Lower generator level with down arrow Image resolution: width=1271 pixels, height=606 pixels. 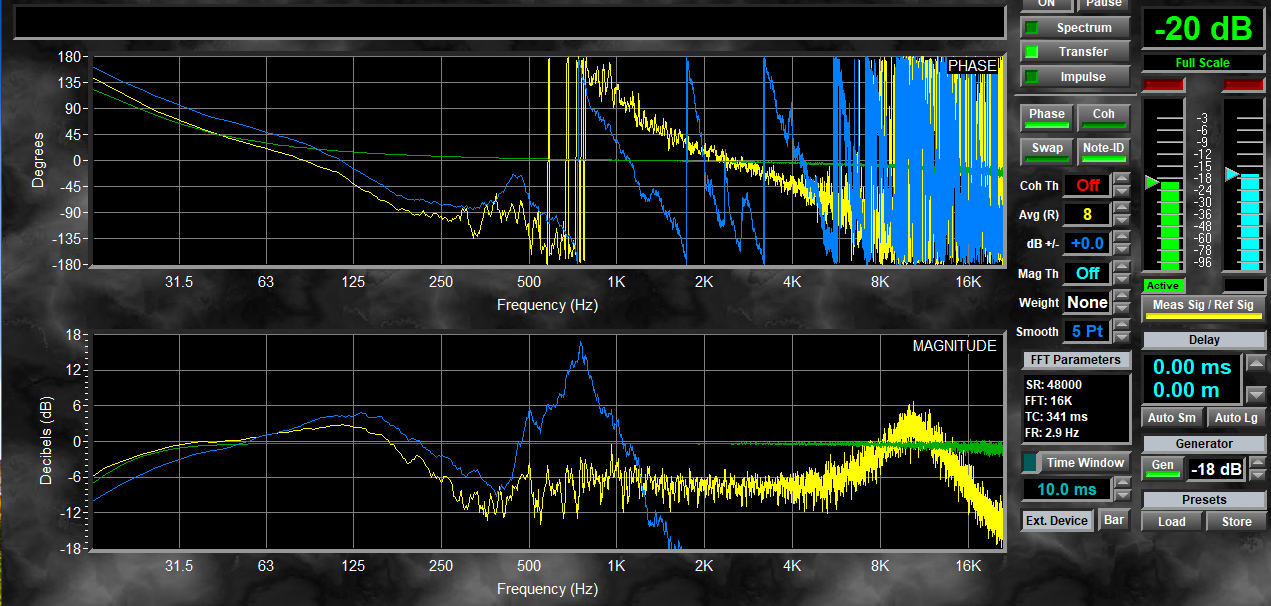1256,475
